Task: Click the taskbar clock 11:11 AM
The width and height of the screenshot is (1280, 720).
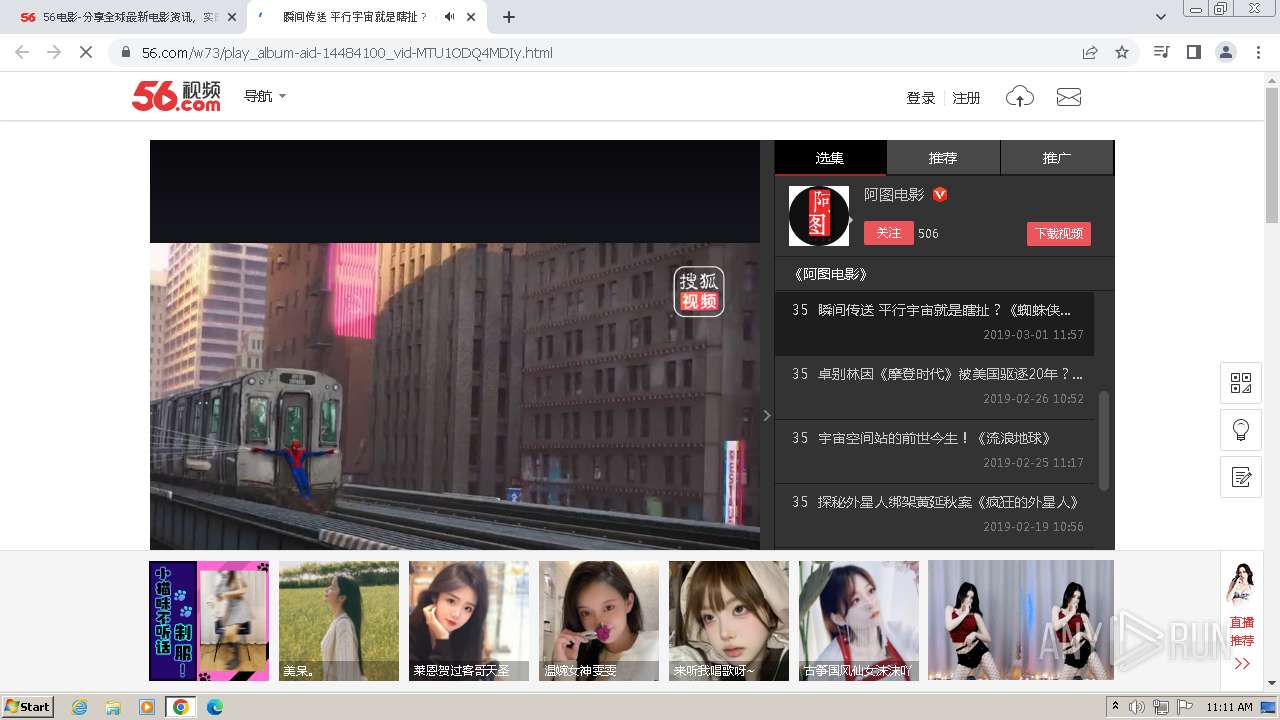Action: pos(1229,707)
